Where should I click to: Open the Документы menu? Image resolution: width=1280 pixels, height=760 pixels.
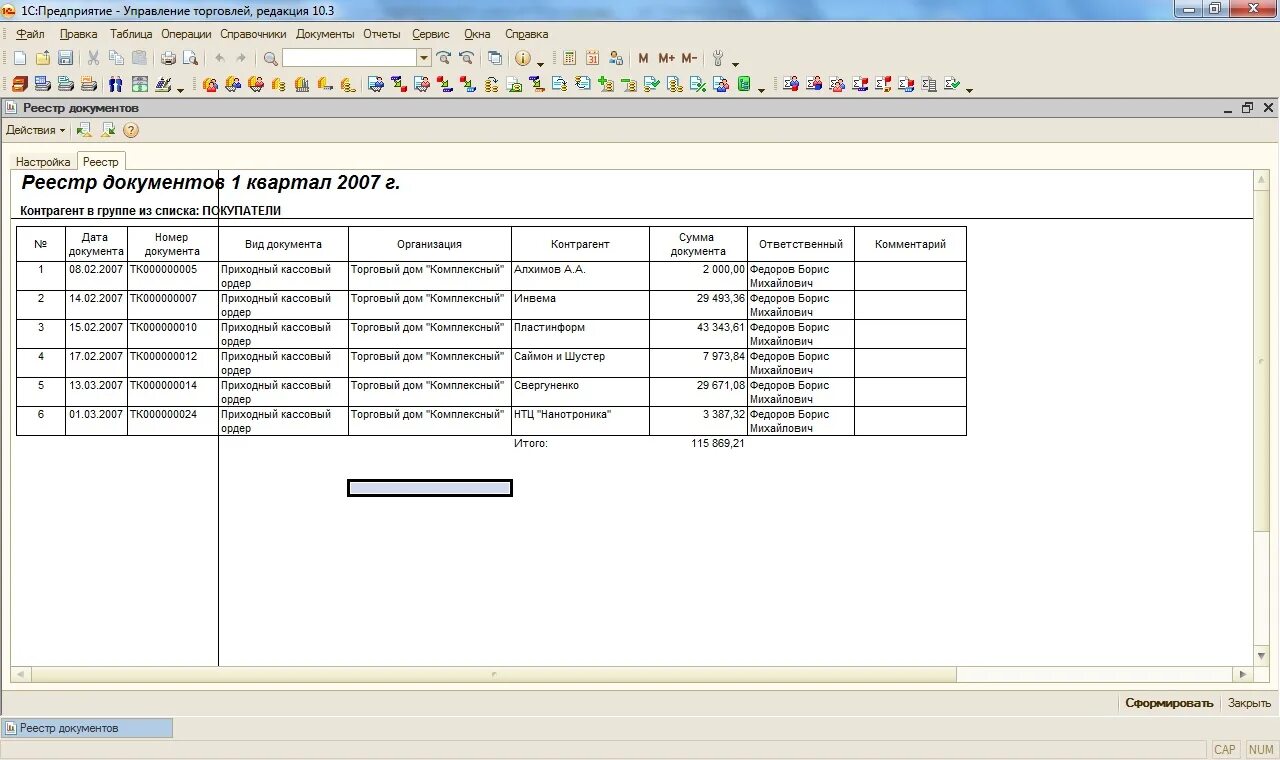[x=325, y=34]
